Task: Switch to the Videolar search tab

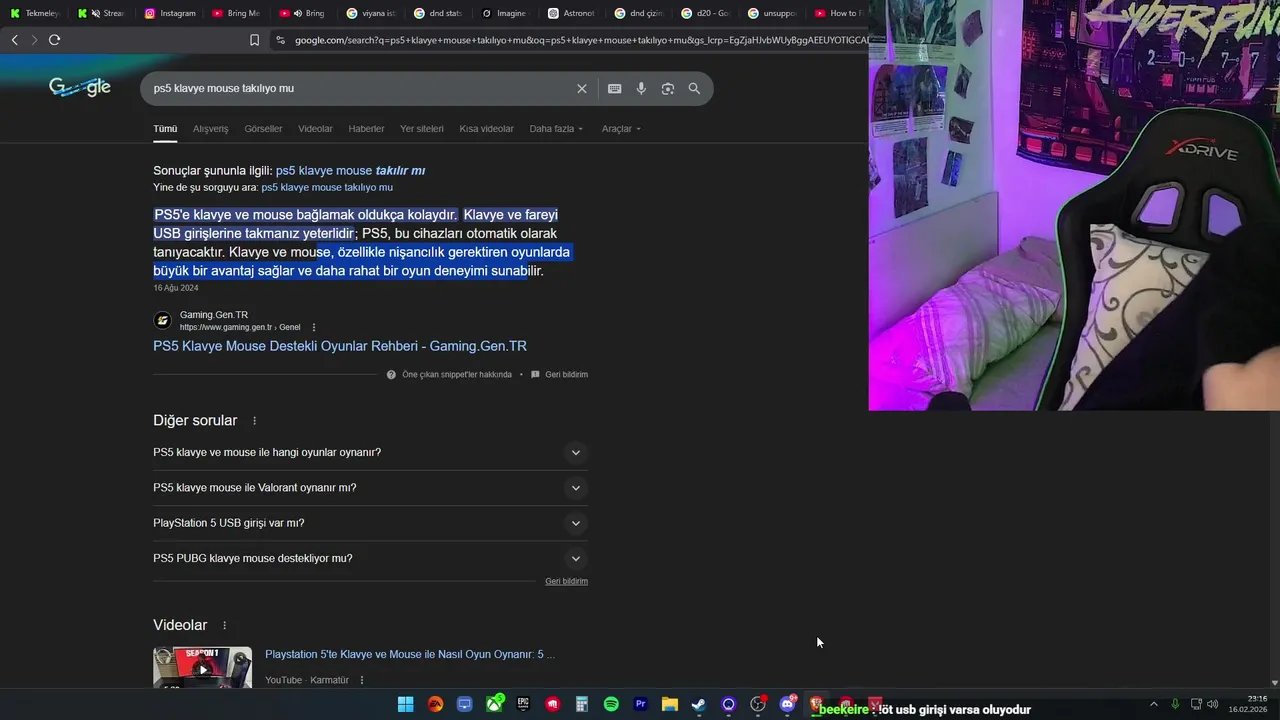Action: pyautogui.click(x=315, y=129)
